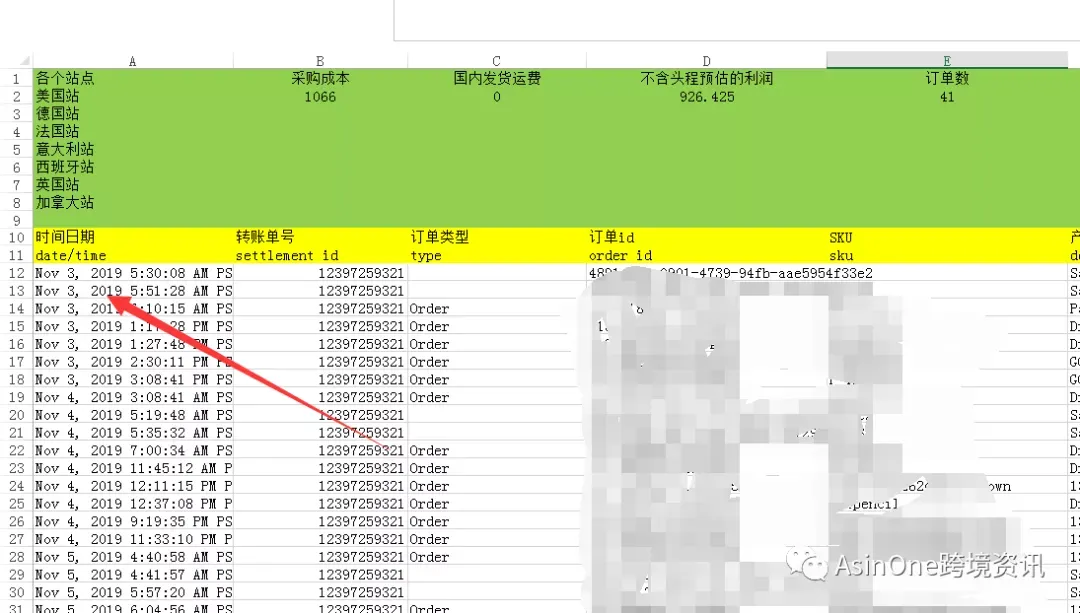Screen dimensions: 1080x613
Task: Select column C header
Action: (x=497, y=61)
